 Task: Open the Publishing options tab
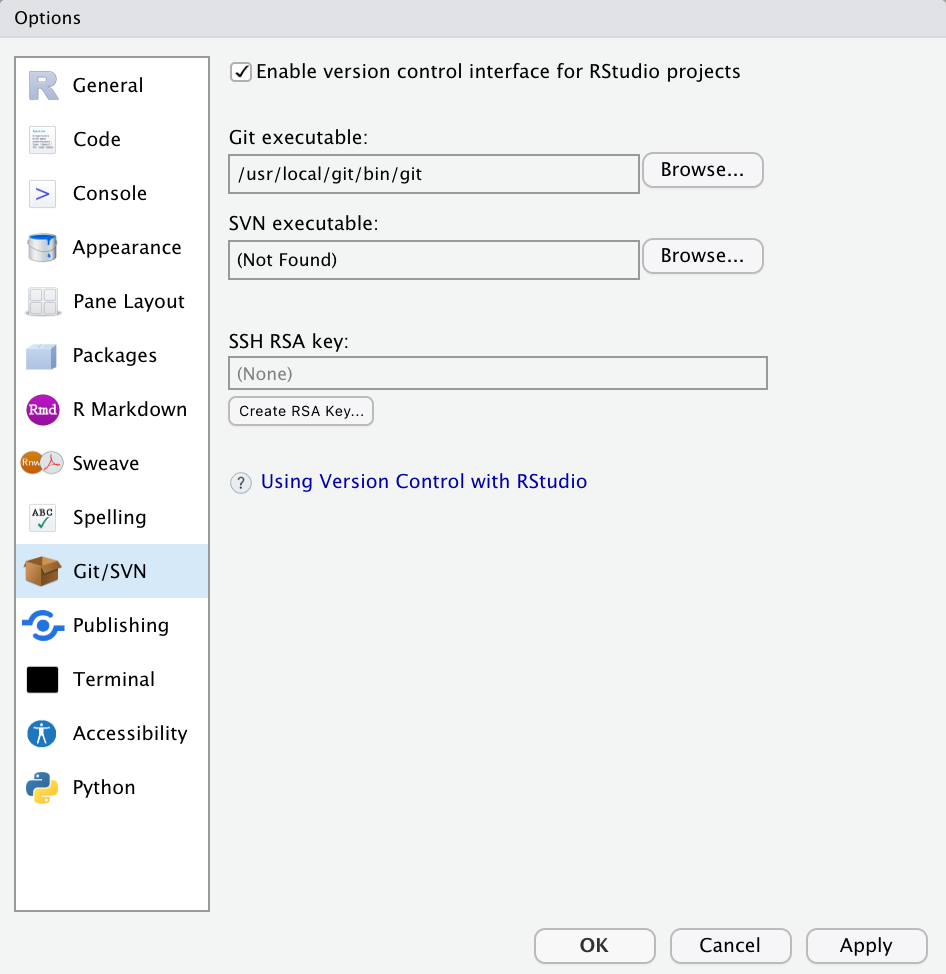(120, 626)
